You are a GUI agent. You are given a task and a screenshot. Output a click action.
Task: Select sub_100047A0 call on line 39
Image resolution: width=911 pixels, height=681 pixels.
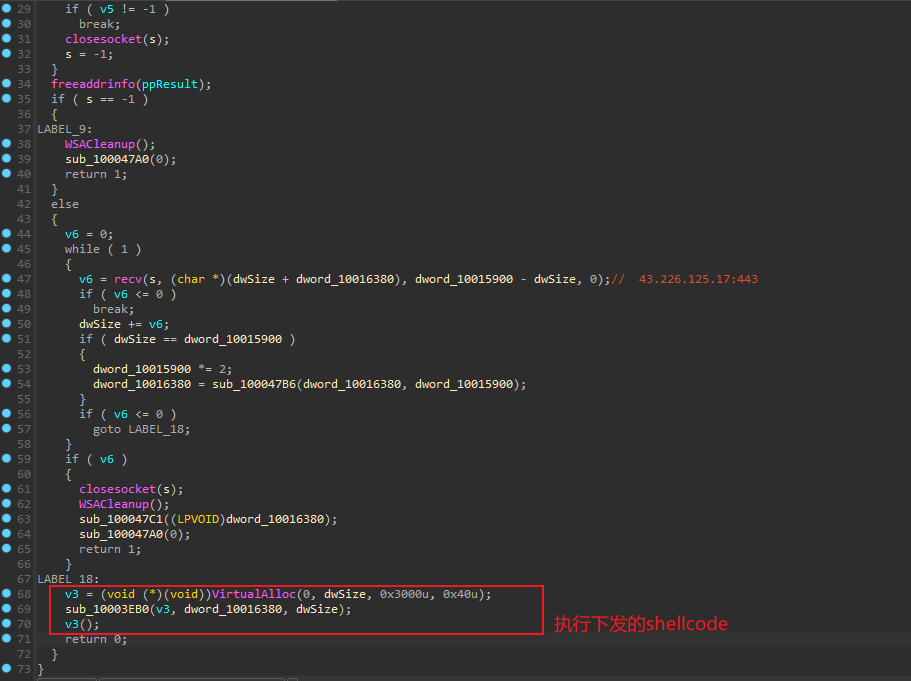[x=107, y=159]
